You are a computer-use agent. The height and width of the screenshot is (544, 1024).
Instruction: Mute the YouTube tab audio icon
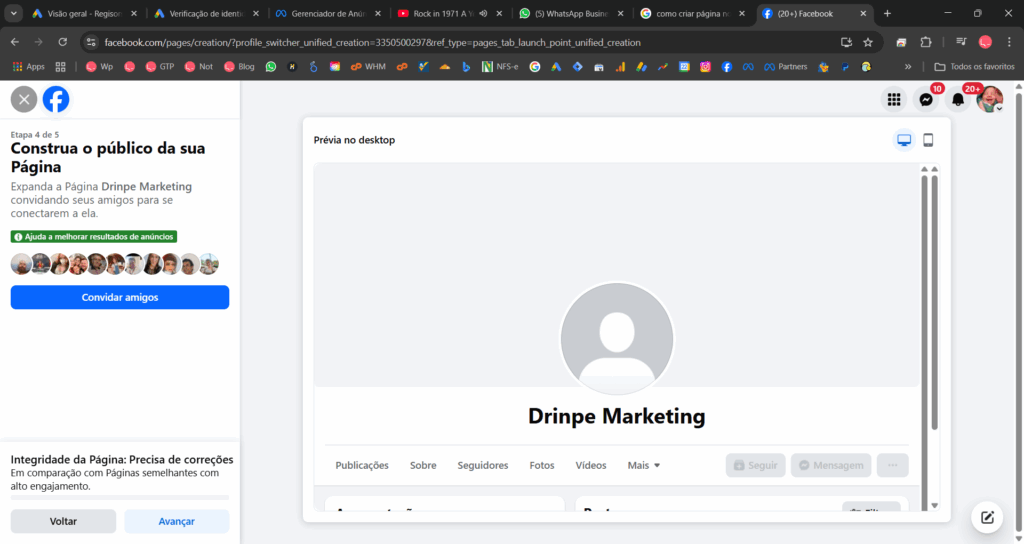tap(483, 13)
